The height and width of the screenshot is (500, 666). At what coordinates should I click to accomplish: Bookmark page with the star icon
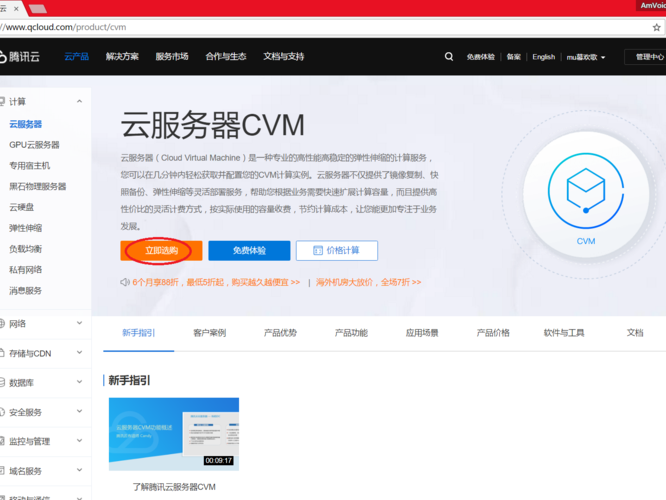click(x=656, y=28)
